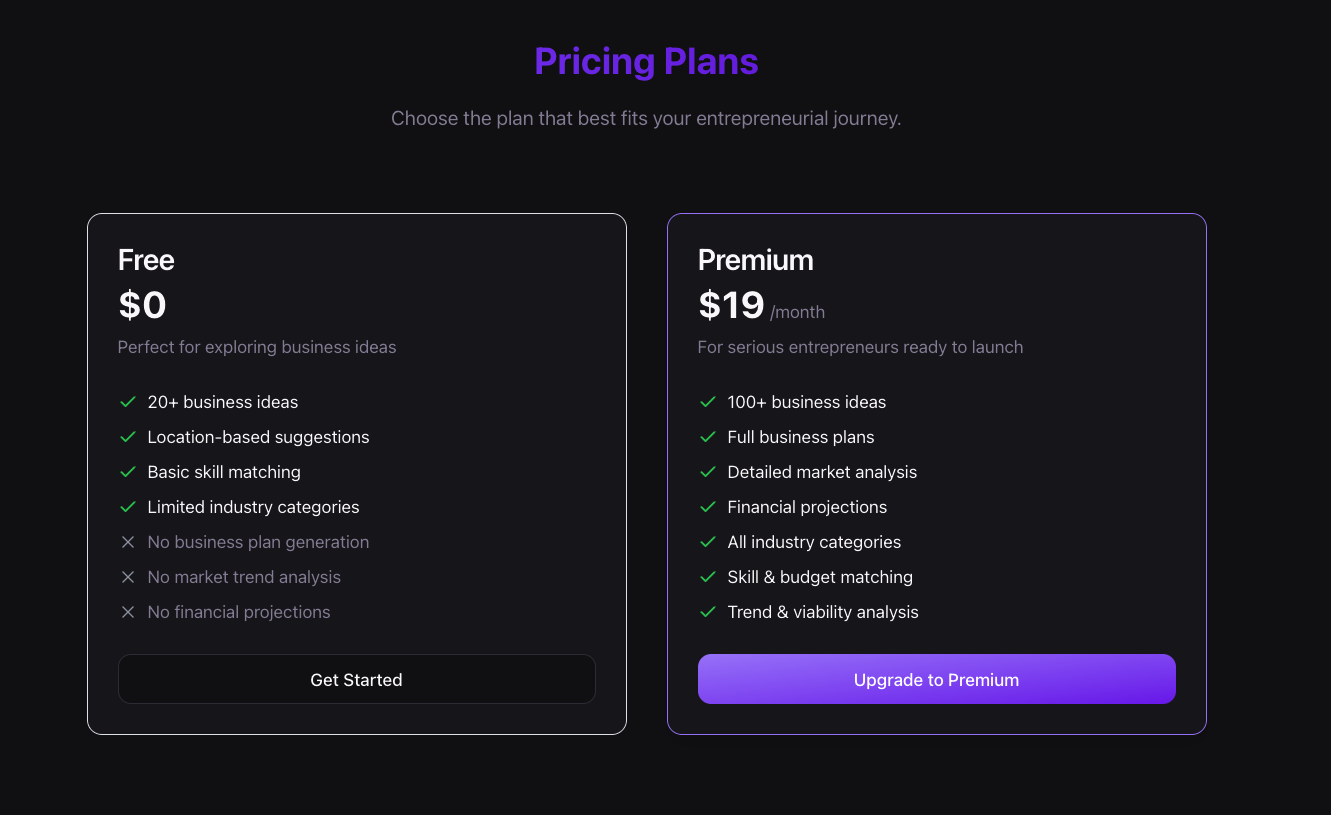Click the Pricing Plans heading
This screenshot has width=1331, height=815.
[646, 62]
